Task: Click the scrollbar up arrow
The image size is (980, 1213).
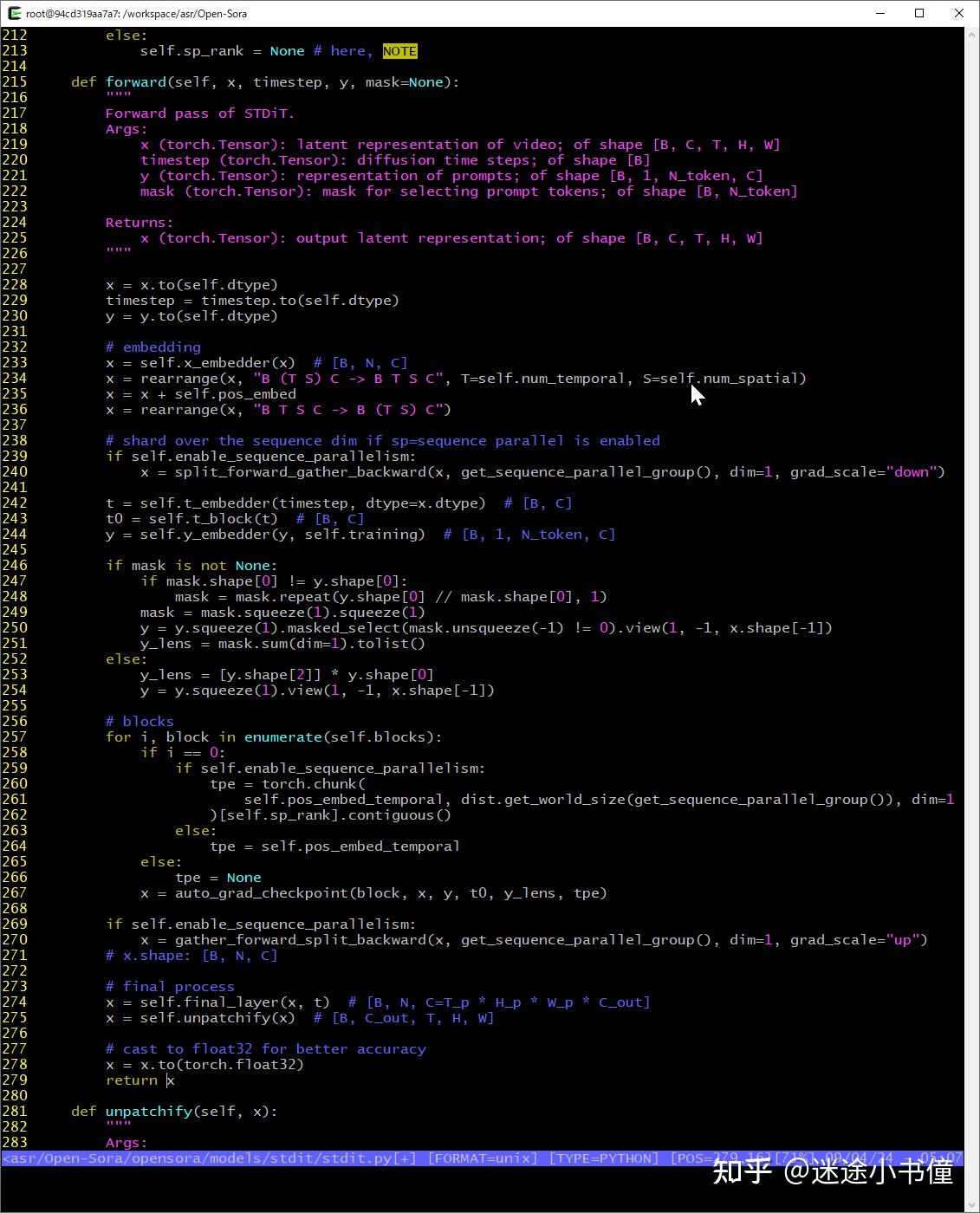Action: tap(972, 34)
